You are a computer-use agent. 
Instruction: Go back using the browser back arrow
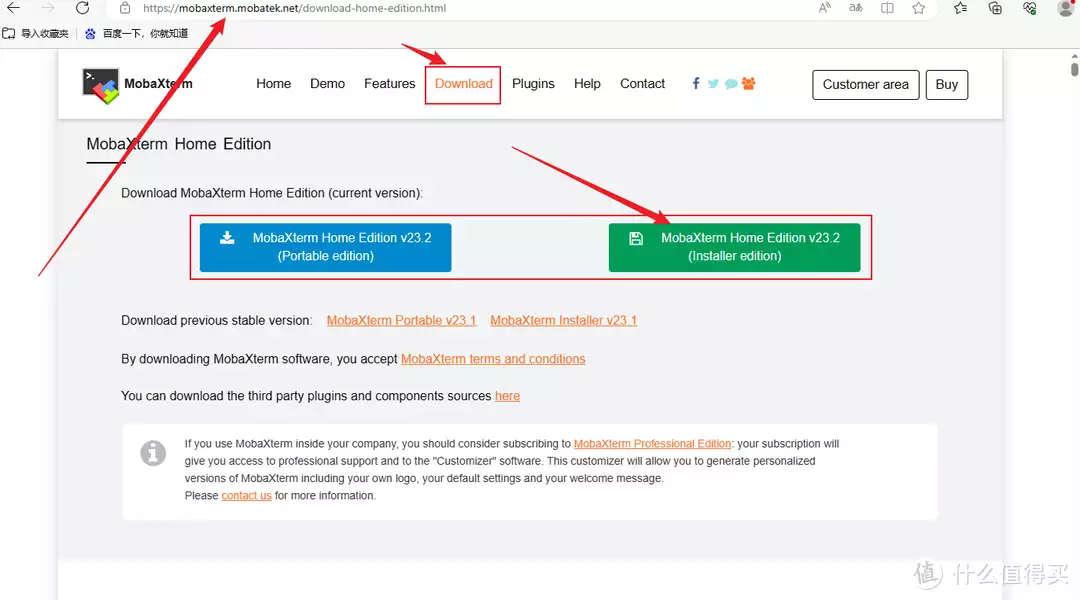[x=13, y=8]
